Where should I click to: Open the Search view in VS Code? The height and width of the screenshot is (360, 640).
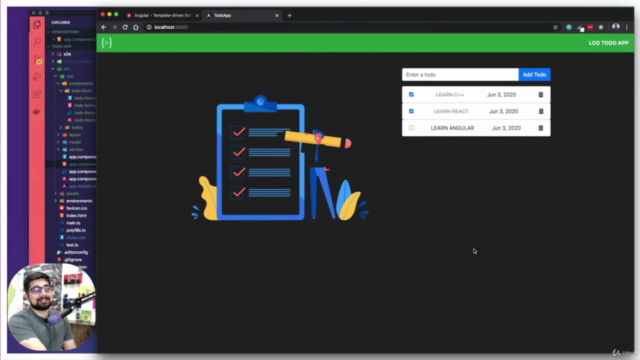coord(37,42)
